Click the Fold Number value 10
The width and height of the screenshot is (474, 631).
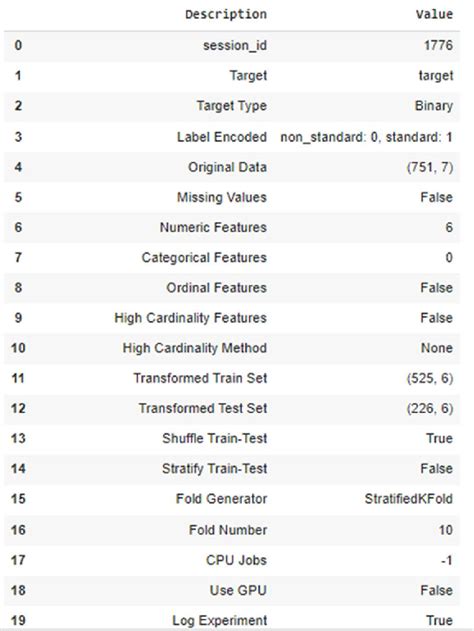point(446,530)
